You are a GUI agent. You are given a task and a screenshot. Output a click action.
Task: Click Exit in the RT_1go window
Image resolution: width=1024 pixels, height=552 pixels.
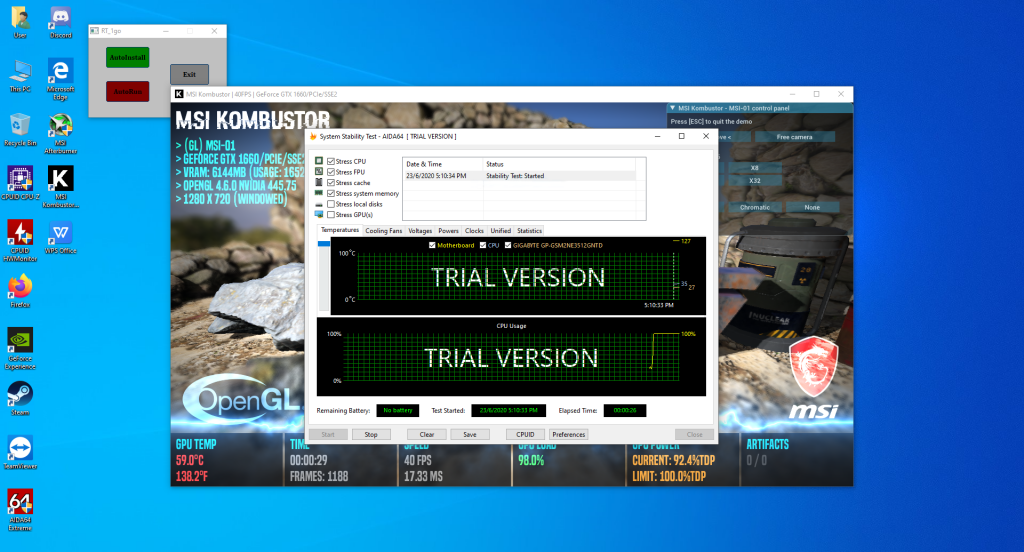pos(189,74)
